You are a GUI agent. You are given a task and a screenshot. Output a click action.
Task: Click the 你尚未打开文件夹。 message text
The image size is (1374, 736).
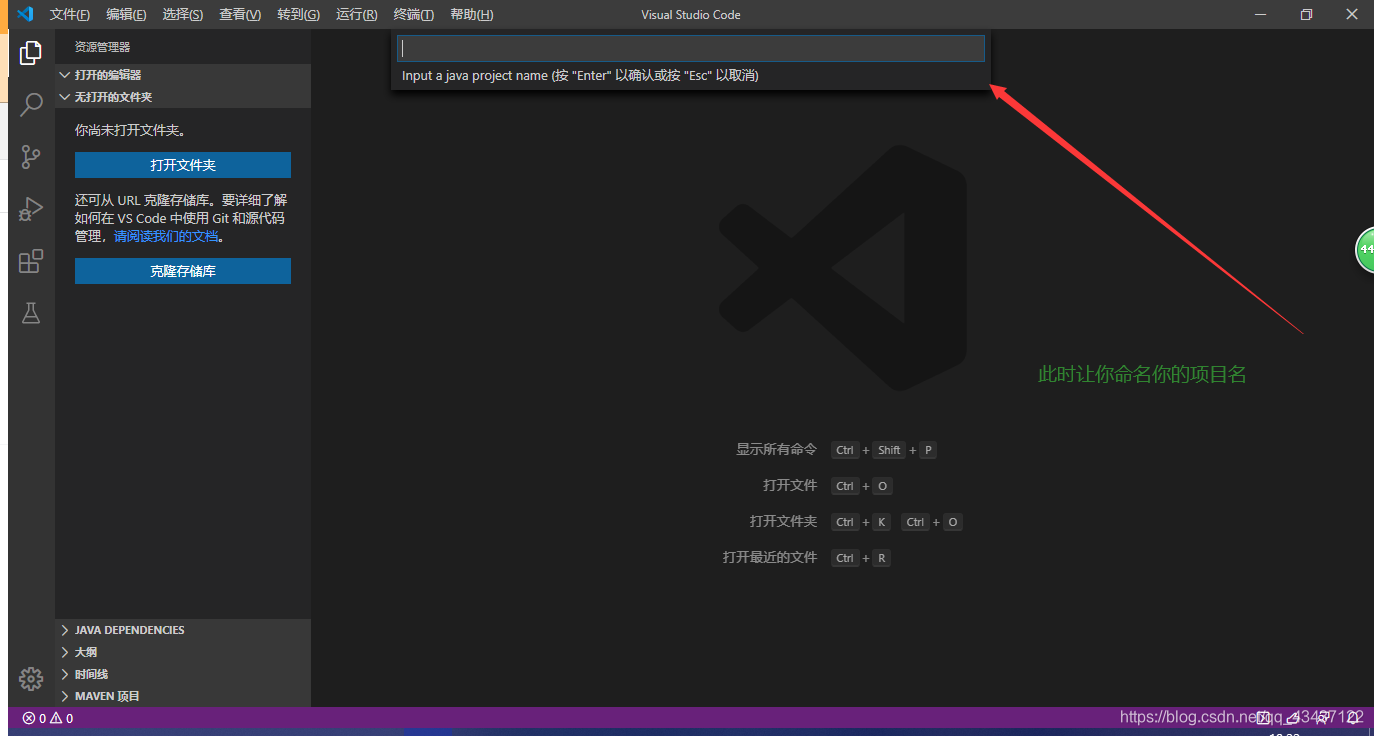[x=130, y=130]
